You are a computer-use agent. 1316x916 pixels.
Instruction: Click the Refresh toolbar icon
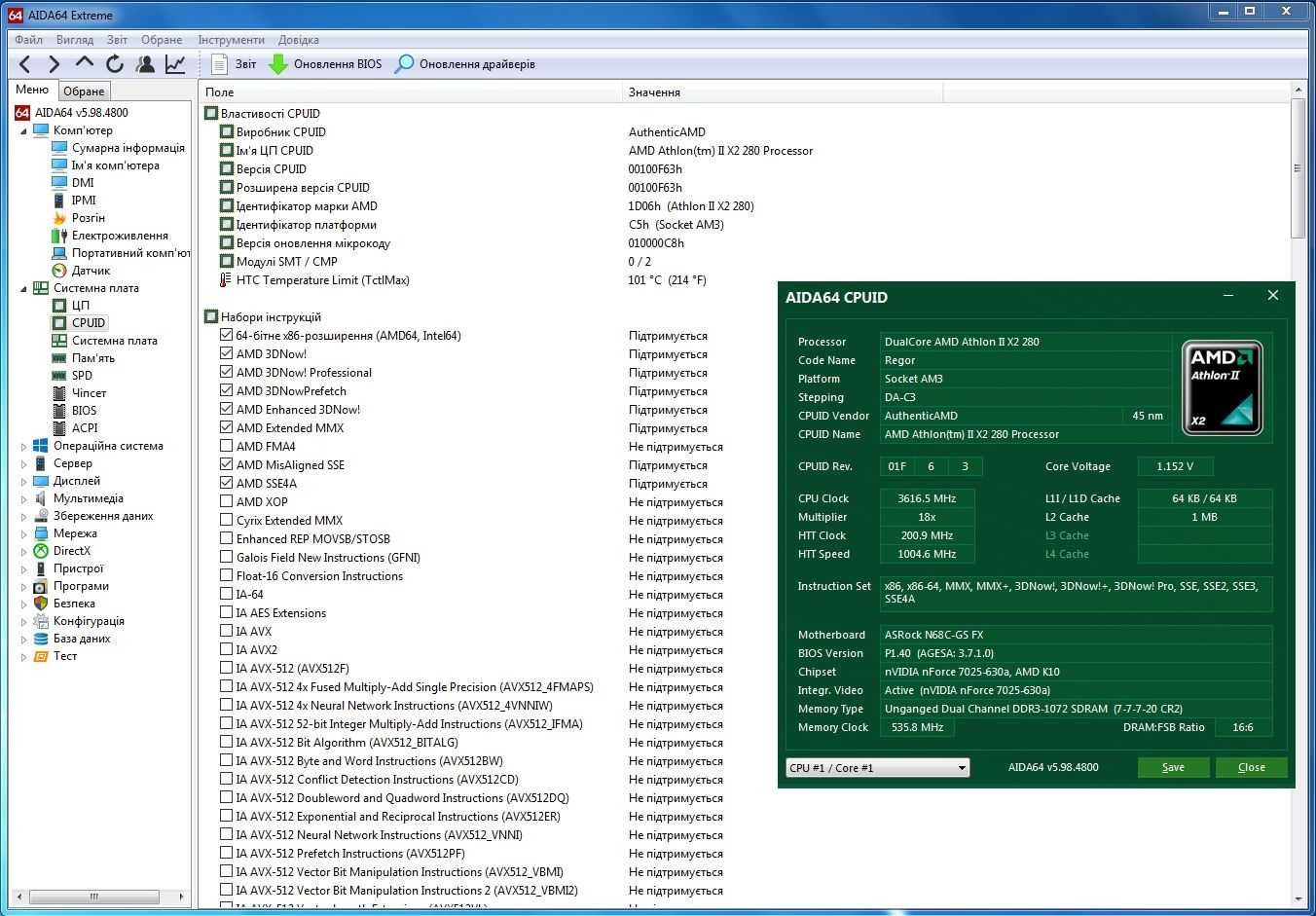[x=115, y=64]
